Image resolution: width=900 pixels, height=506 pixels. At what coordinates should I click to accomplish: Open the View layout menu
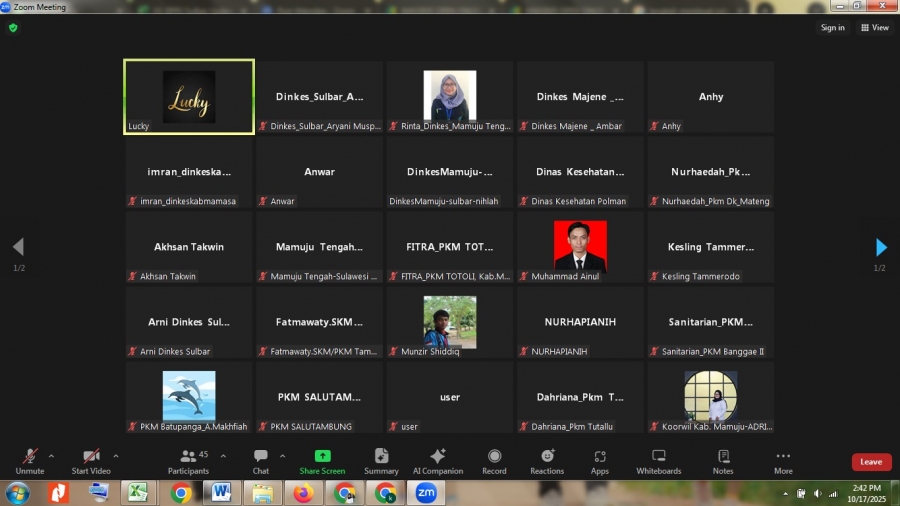[875, 28]
